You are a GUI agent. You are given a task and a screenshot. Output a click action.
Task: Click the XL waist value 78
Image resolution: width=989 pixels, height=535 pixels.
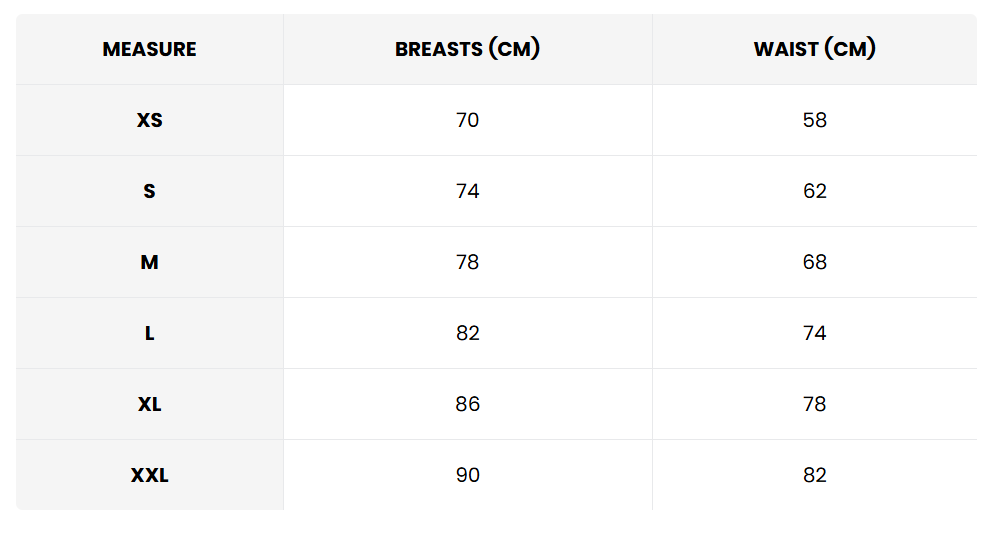[814, 404]
